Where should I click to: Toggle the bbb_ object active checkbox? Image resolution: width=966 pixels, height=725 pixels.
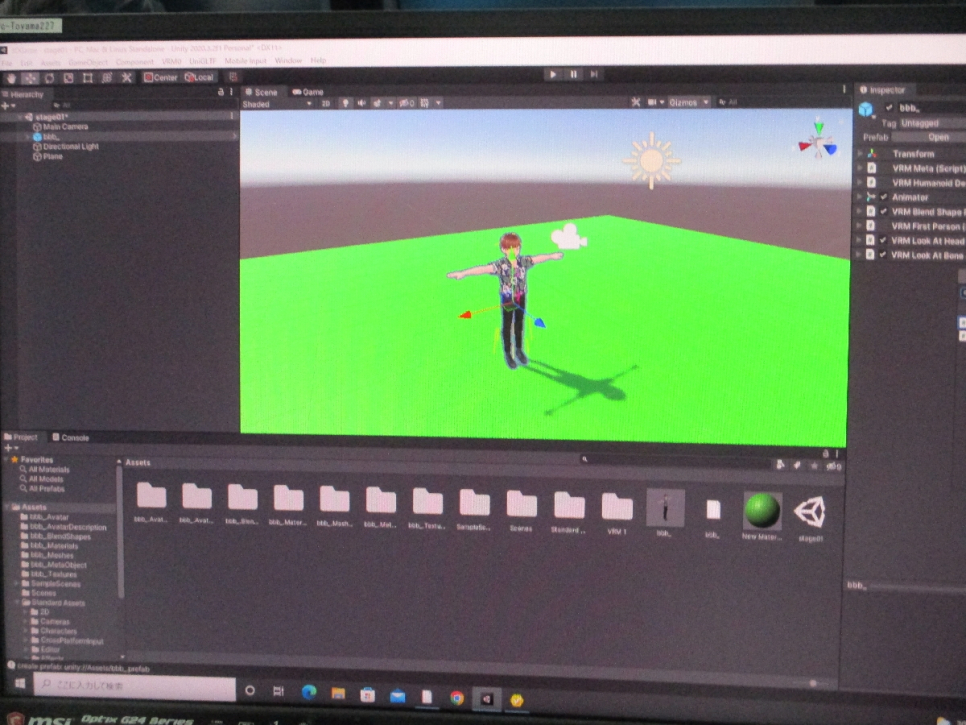pos(889,108)
